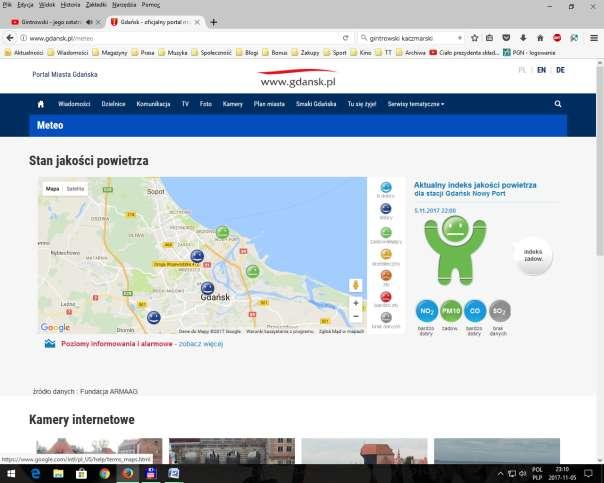Viewport: 604px width, 483px height.
Task: Open Kamery in site navigation
Action: (233, 104)
